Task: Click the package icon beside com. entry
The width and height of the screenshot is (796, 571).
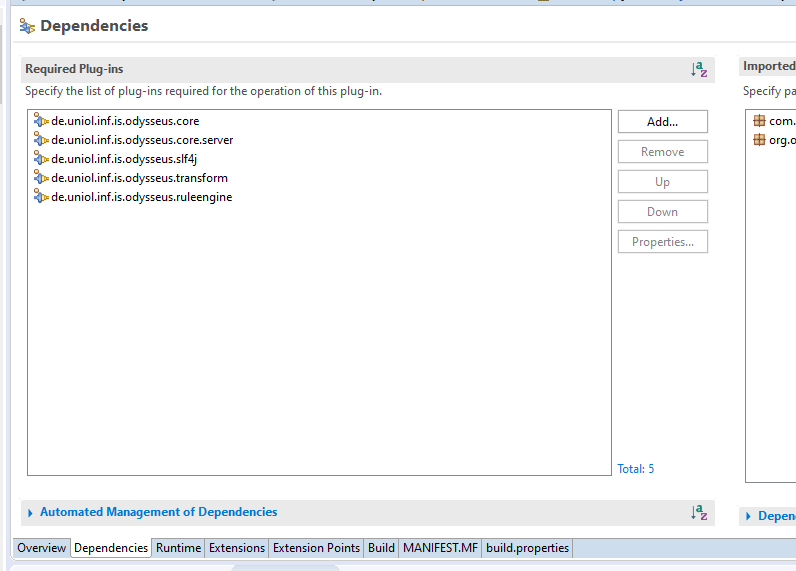Action: (760, 121)
